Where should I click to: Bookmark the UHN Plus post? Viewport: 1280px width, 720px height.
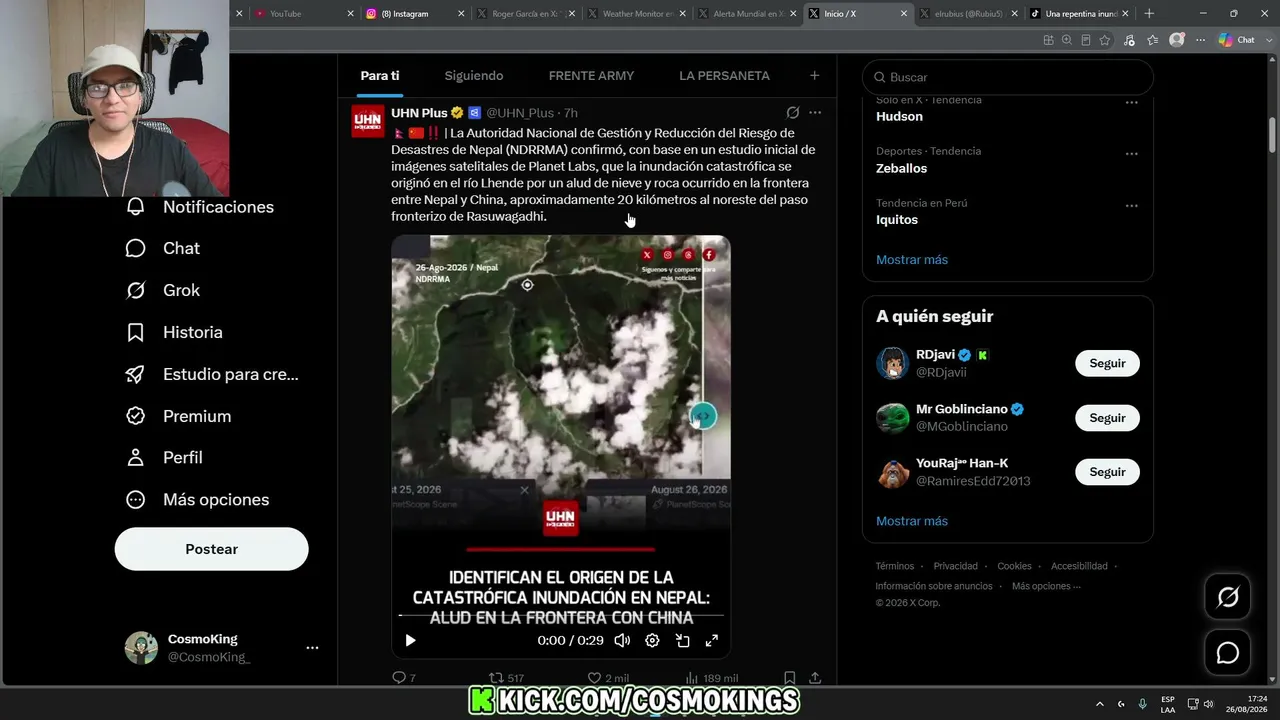point(789,678)
